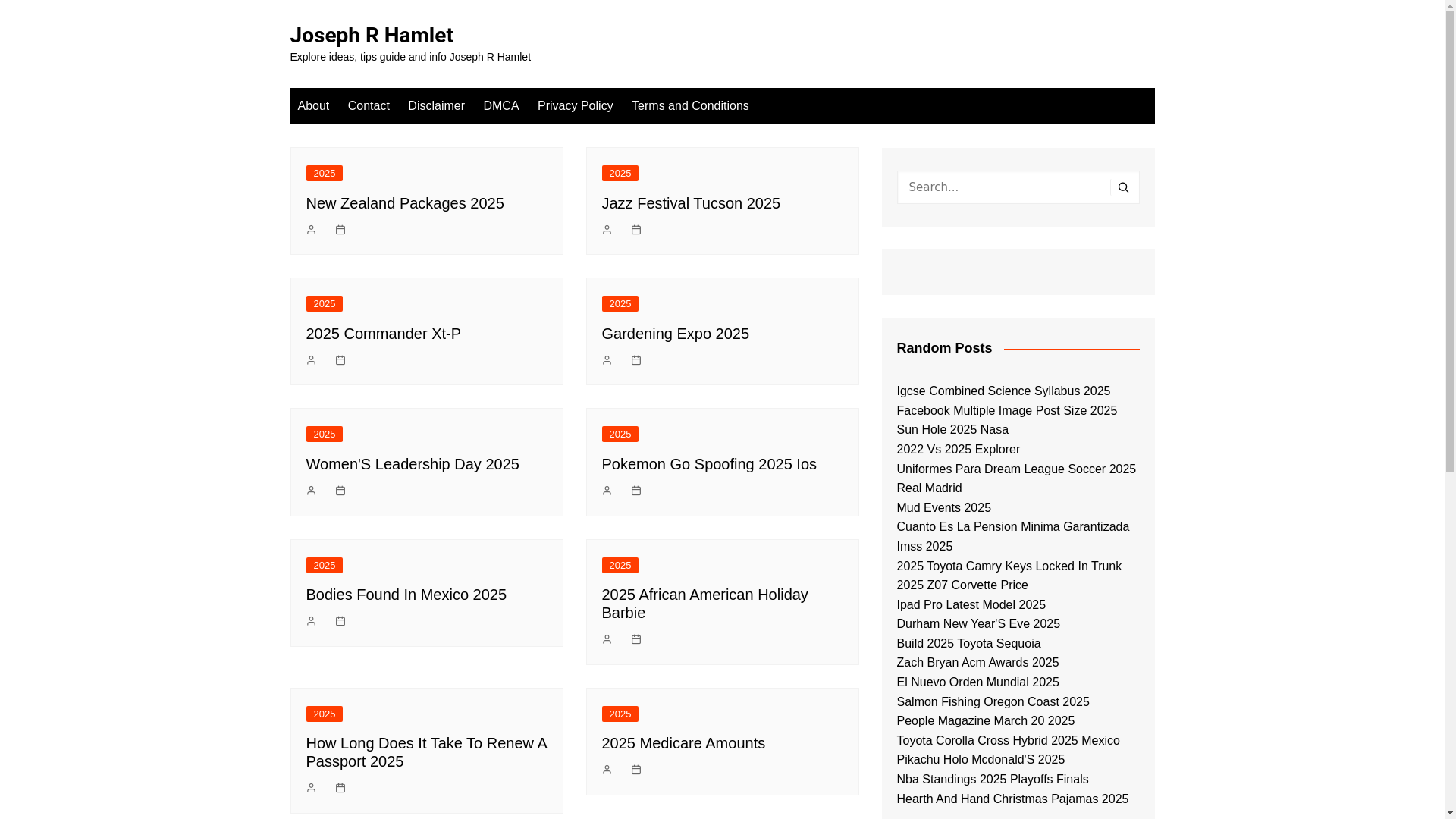This screenshot has width=1456, height=819.
Task: Click author icon under Jazz Festival Tucson 2025
Action: (x=607, y=230)
